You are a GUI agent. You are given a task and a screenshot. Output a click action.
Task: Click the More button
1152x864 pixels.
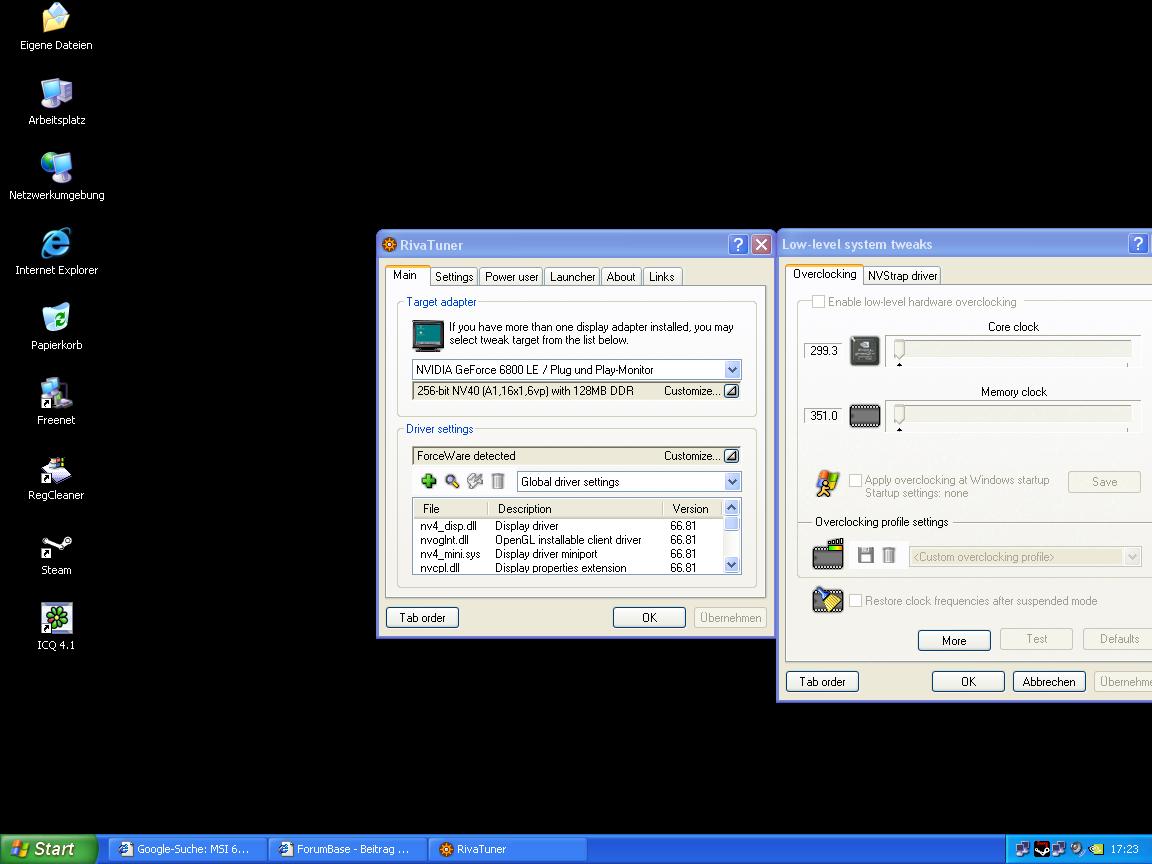tap(954, 641)
